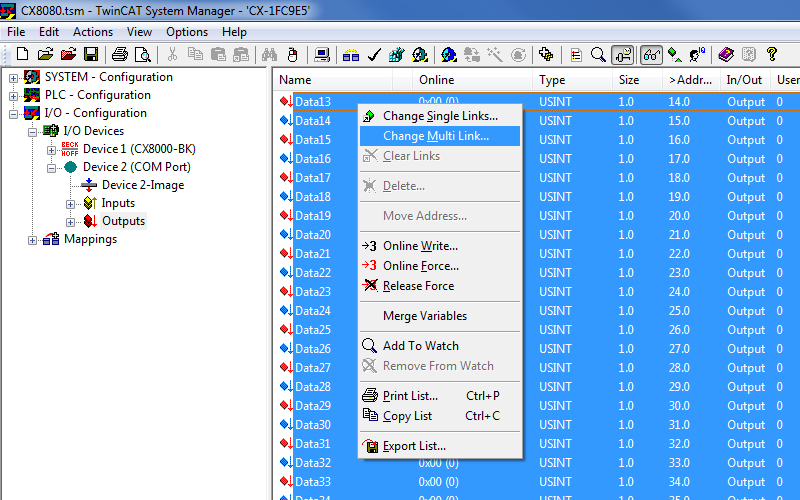Collapse the I/O - Configuration node
This screenshot has width=800, height=500.
click(13, 114)
